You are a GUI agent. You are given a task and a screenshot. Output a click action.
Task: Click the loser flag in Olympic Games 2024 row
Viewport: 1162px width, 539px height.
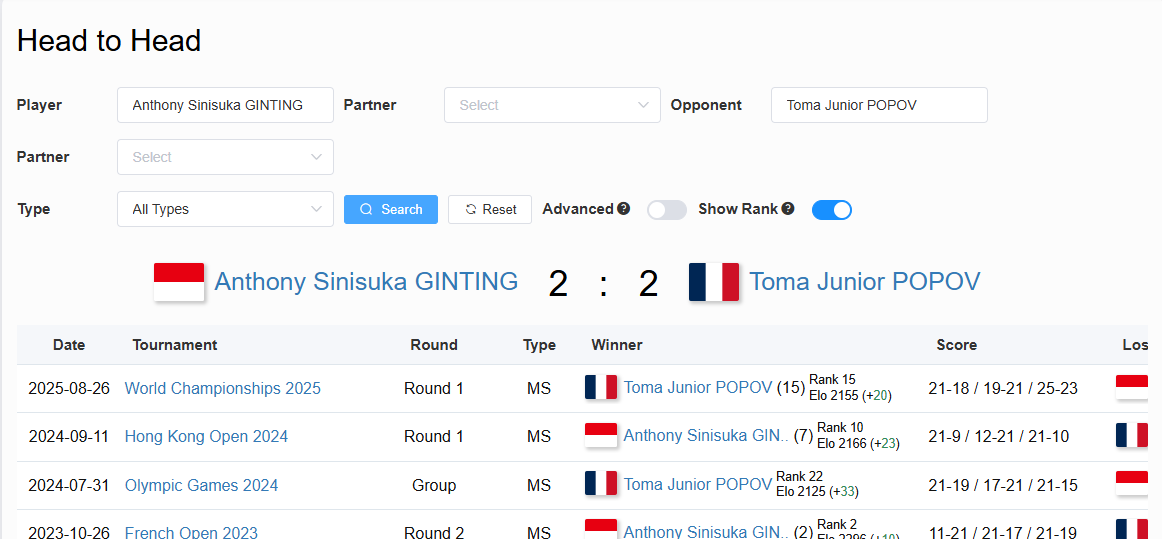pyautogui.click(x=1132, y=485)
